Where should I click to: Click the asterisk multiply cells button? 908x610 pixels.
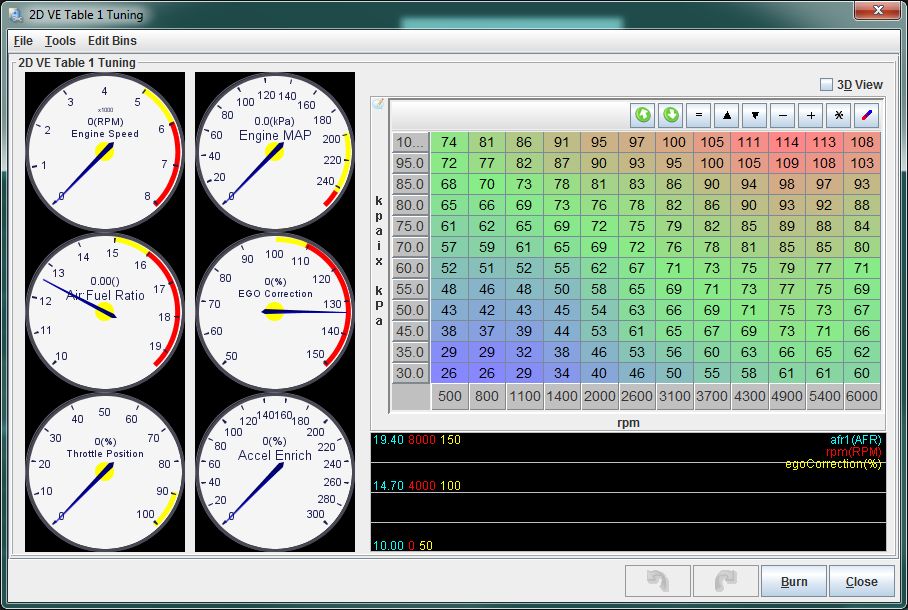[x=839, y=115]
